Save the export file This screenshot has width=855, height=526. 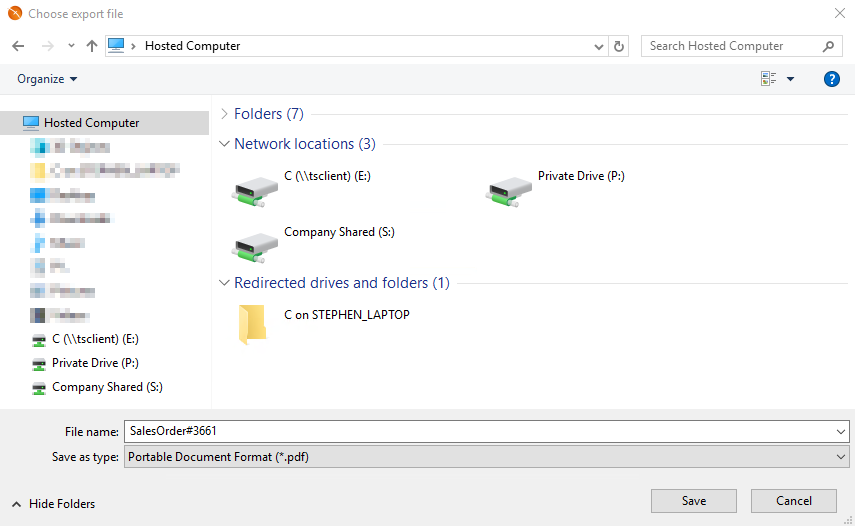coord(694,501)
